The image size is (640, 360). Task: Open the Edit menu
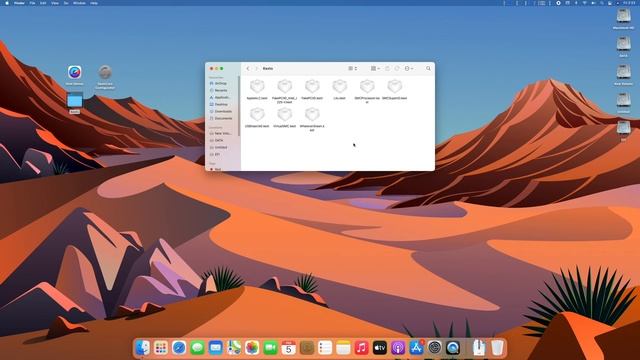43,3
